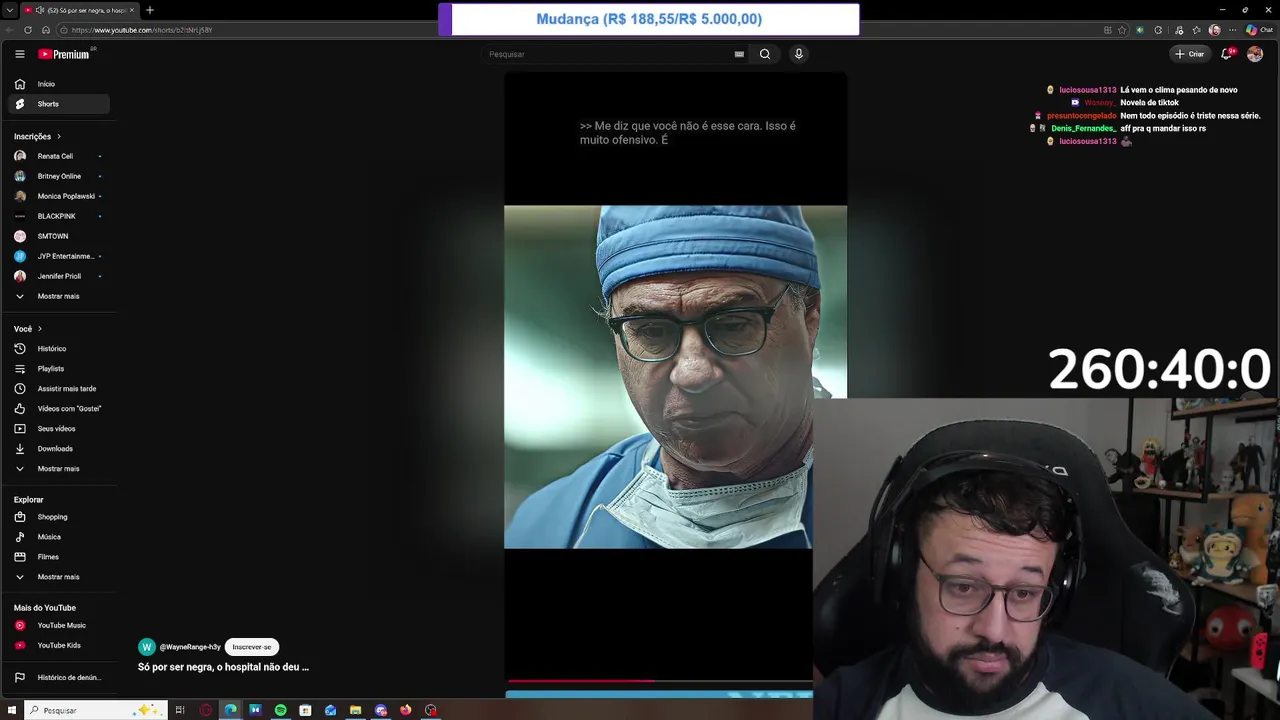Open File Explorer from the taskbar
1280x720 pixels.
(355, 710)
